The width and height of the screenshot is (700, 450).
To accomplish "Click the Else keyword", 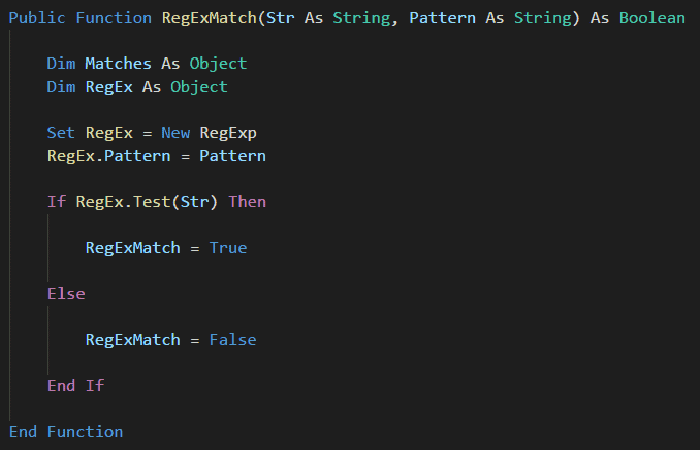I will click(66, 294).
